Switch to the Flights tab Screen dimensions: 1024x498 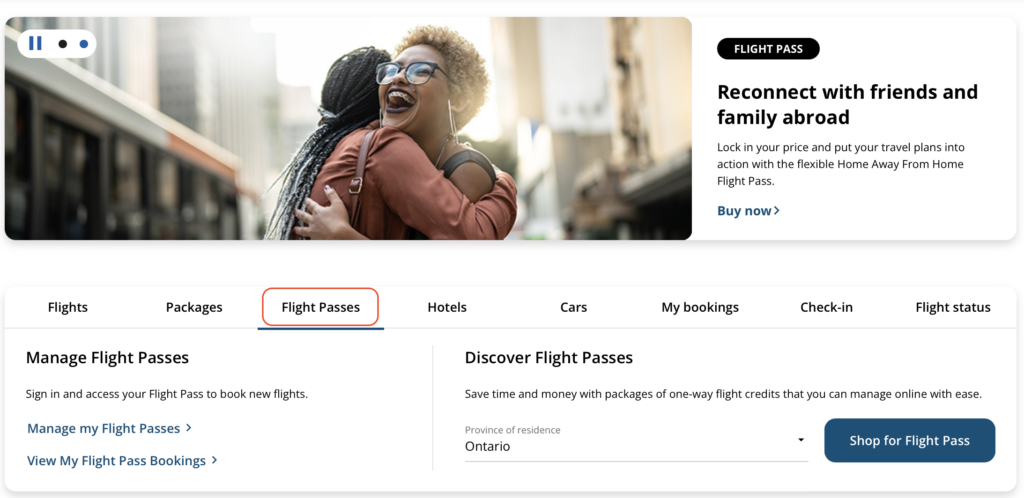[x=68, y=307]
